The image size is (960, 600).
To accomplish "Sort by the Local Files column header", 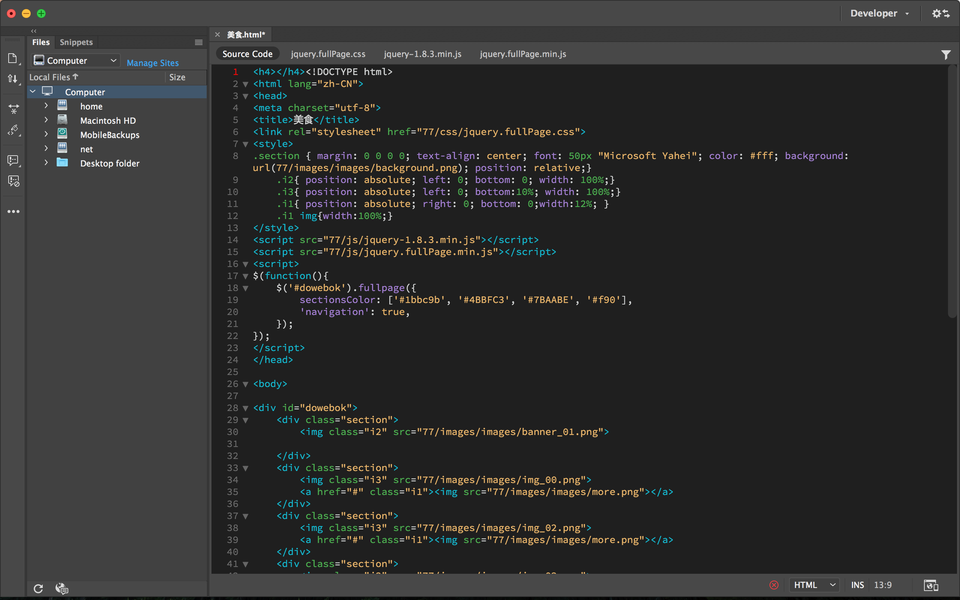I will tap(54, 77).
